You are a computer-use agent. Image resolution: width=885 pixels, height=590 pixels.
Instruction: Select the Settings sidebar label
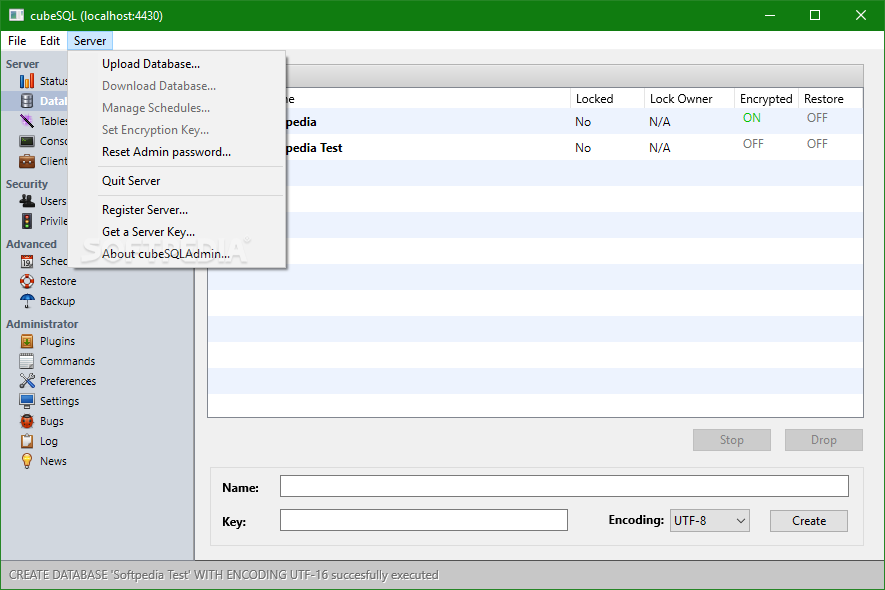point(60,401)
